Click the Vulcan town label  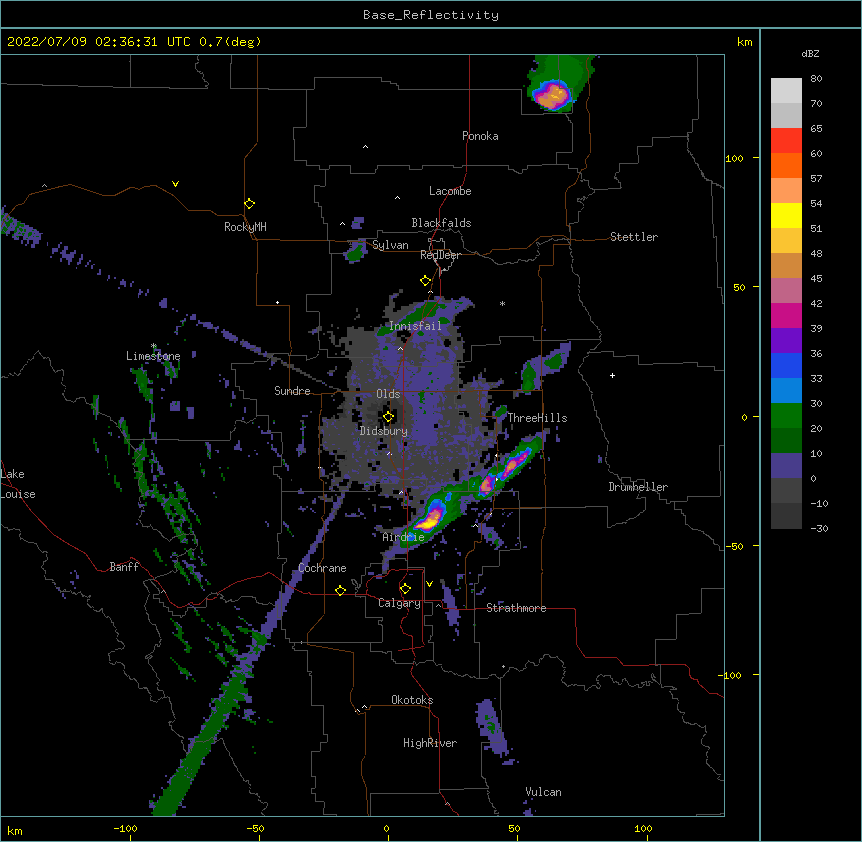click(543, 792)
